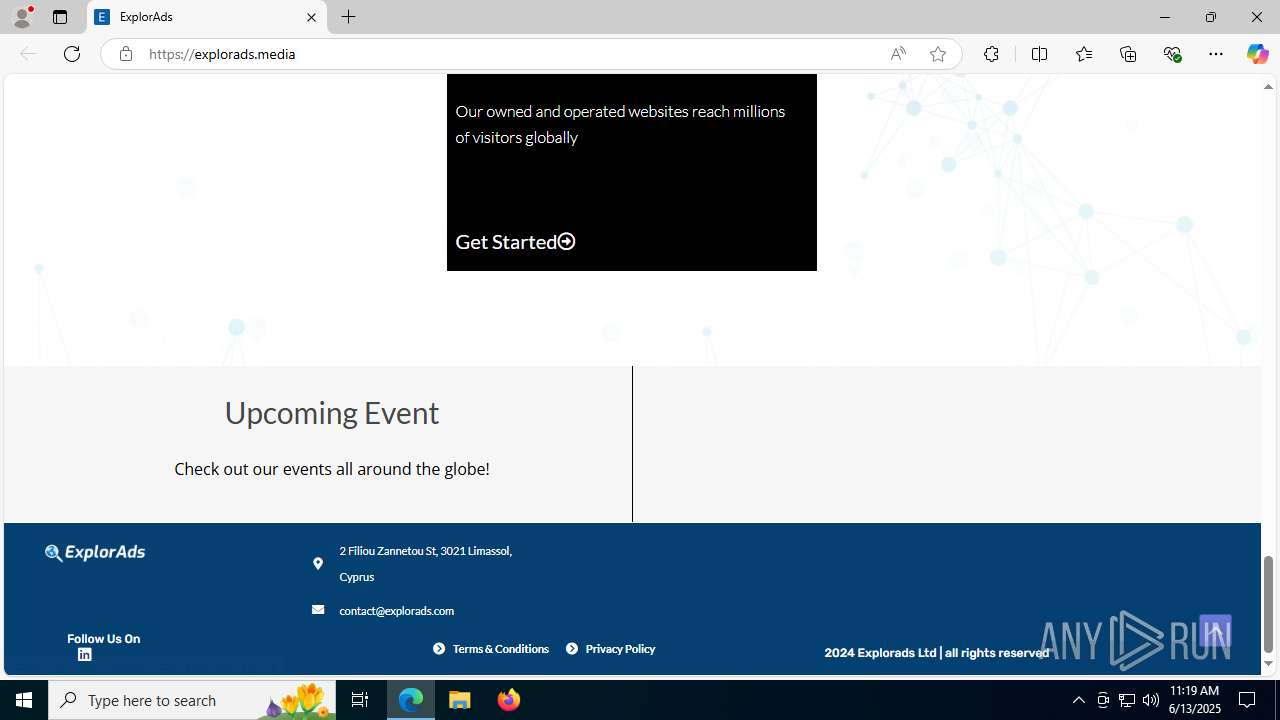
Task: Open the tab actions menu icon
Action: pos(60,17)
